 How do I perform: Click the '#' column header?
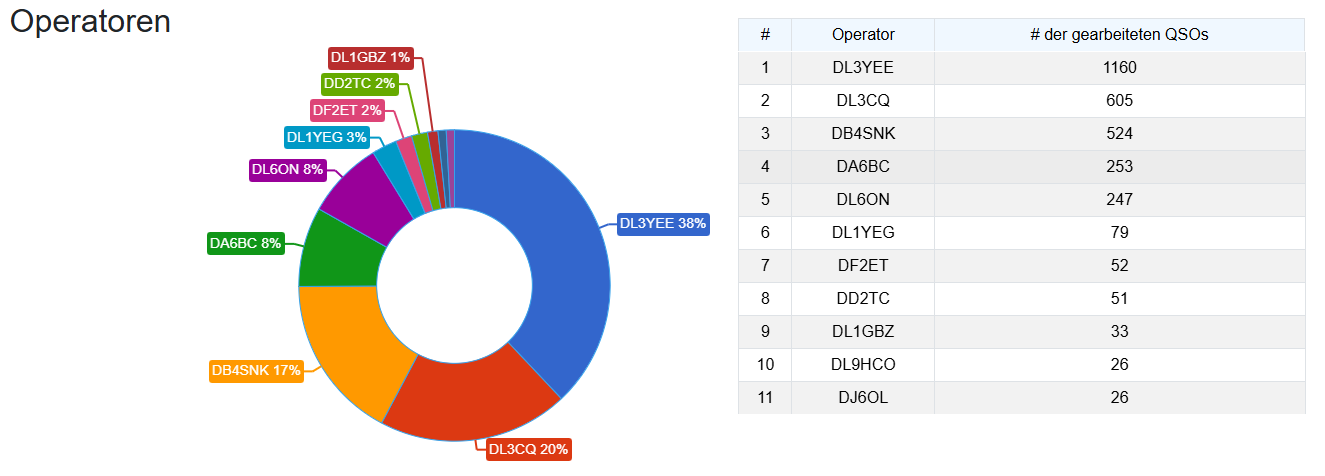click(x=764, y=35)
